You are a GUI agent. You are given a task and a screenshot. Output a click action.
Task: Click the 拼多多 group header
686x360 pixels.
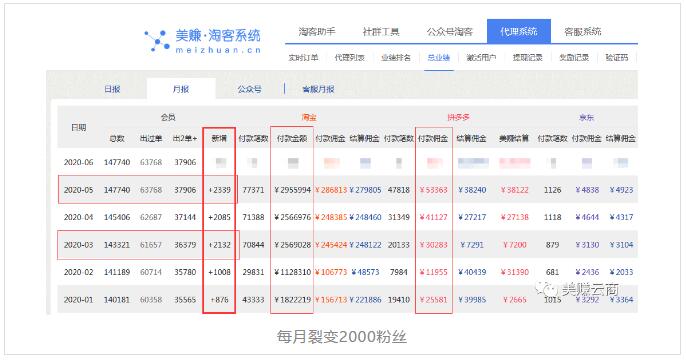458,117
